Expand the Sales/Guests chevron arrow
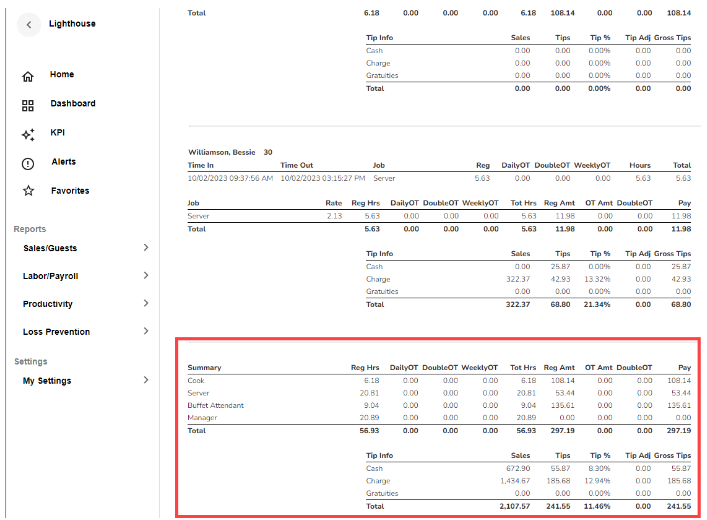The height and width of the screenshot is (520, 707). (146, 248)
